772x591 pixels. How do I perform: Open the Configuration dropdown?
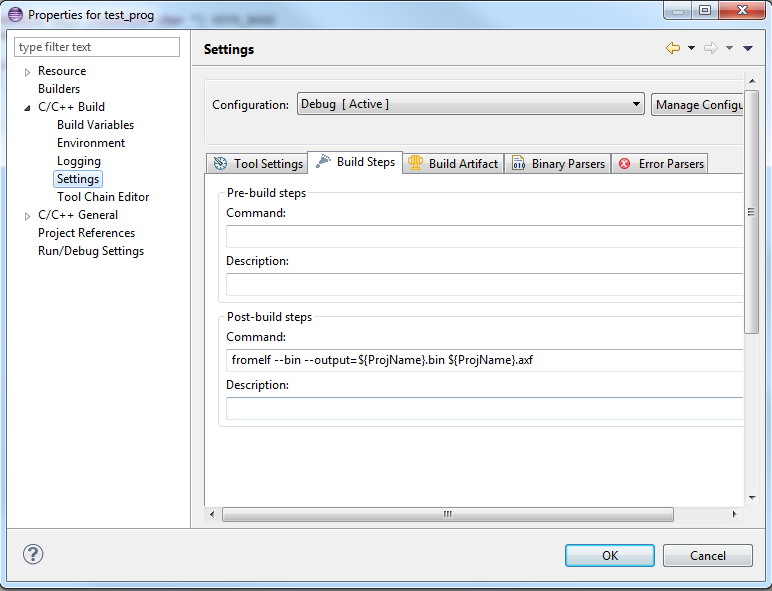point(470,104)
